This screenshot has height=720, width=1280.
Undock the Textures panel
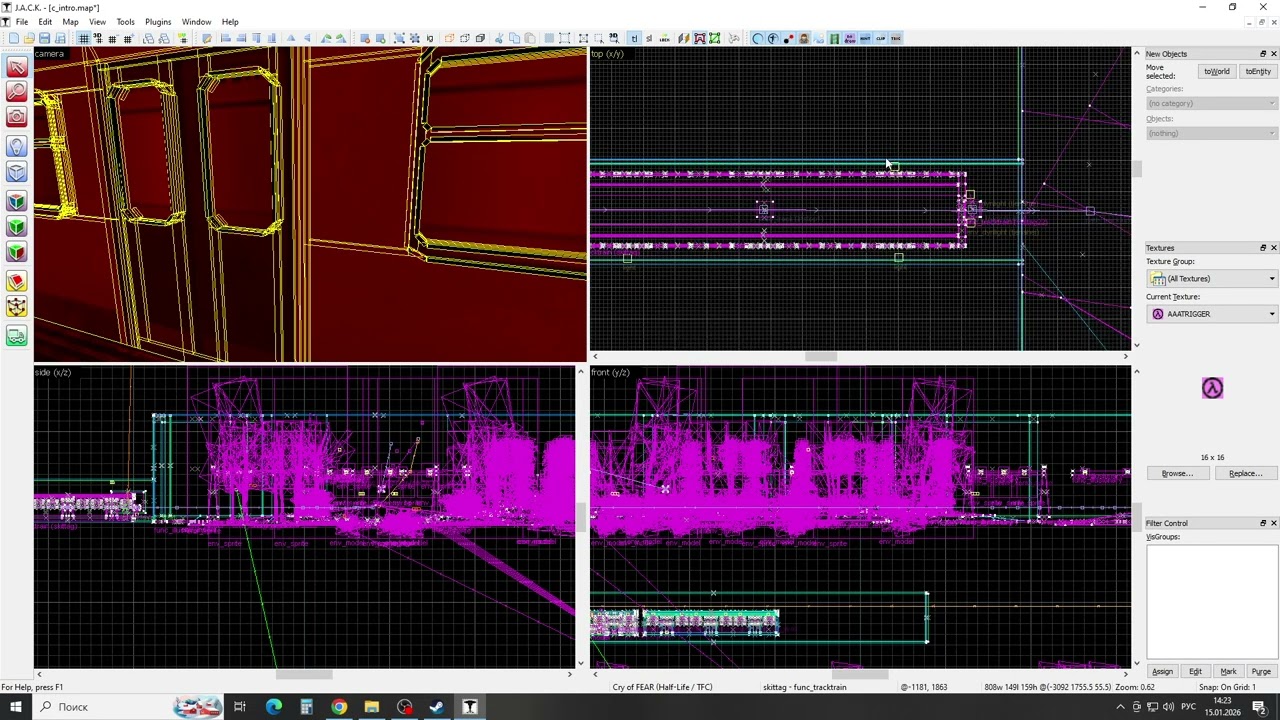pos(1262,248)
